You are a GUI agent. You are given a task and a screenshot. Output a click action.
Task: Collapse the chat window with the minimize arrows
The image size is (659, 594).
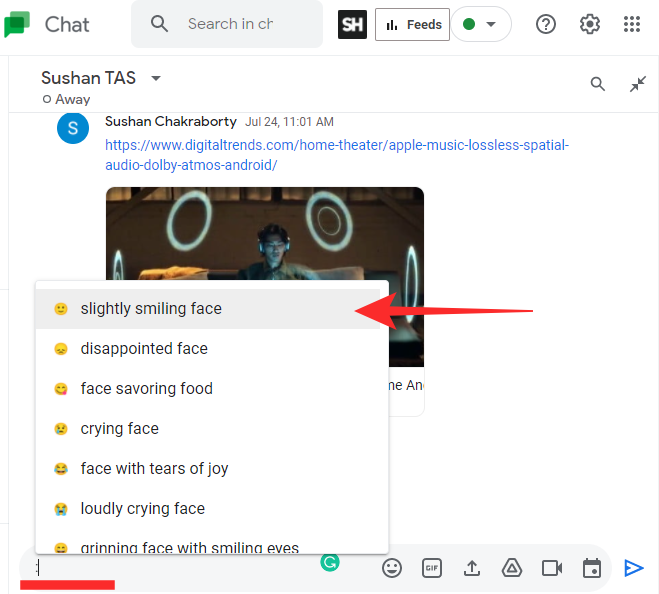tap(638, 84)
